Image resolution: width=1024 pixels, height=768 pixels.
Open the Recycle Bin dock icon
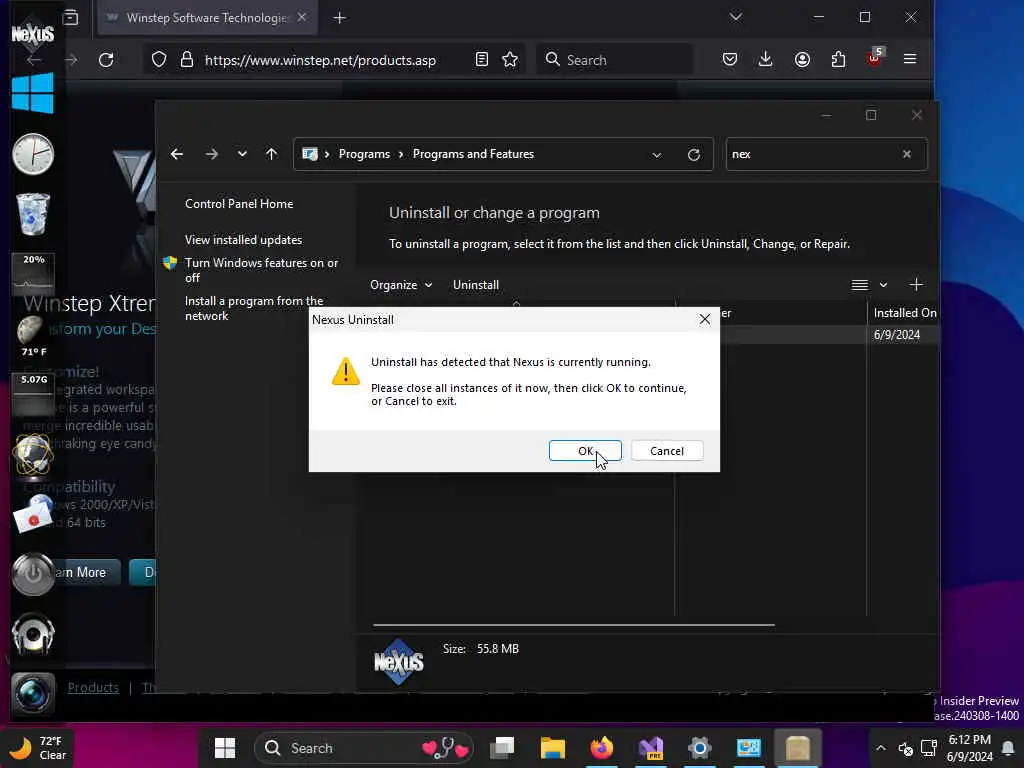[x=33, y=214]
